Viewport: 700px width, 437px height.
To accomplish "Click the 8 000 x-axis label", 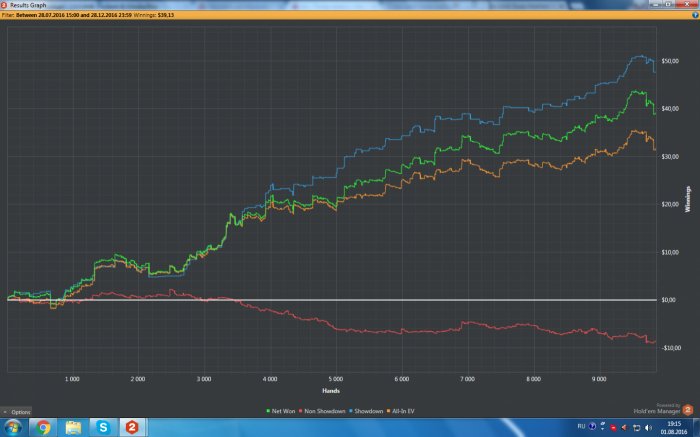I will pos(533,379).
